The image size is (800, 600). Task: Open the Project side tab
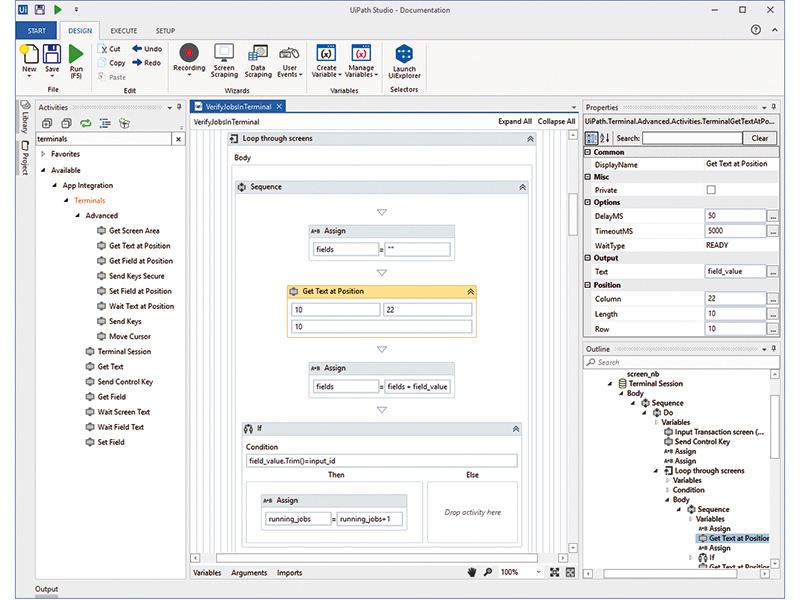pyautogui.click(x=24, y=158)
